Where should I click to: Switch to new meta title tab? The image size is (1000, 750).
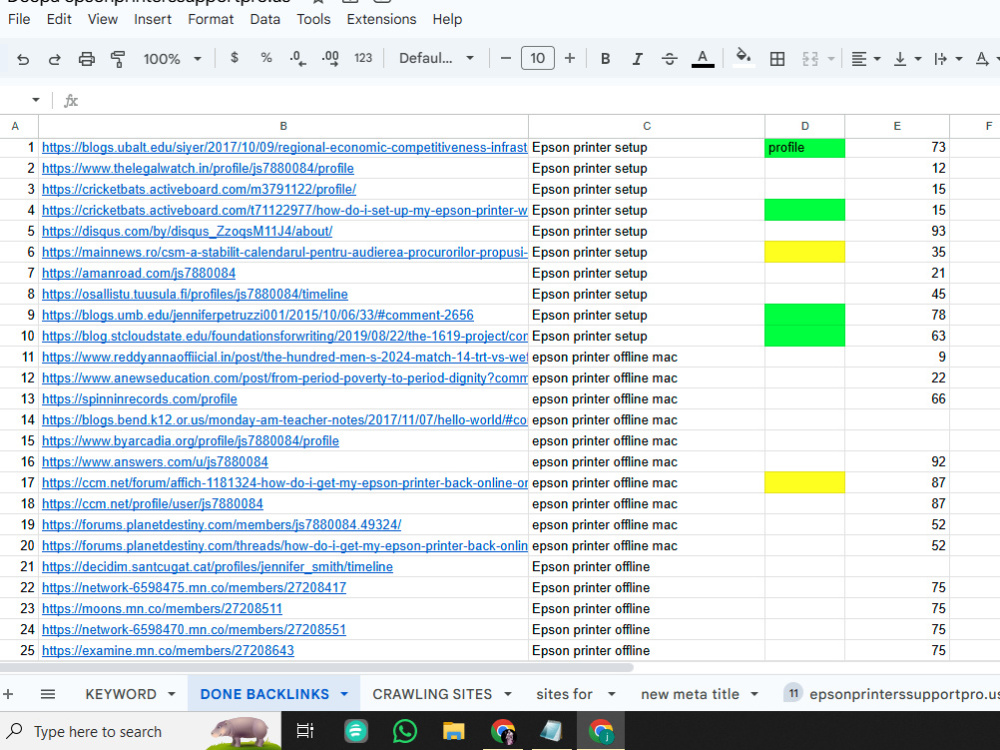[x=689, y=694]
